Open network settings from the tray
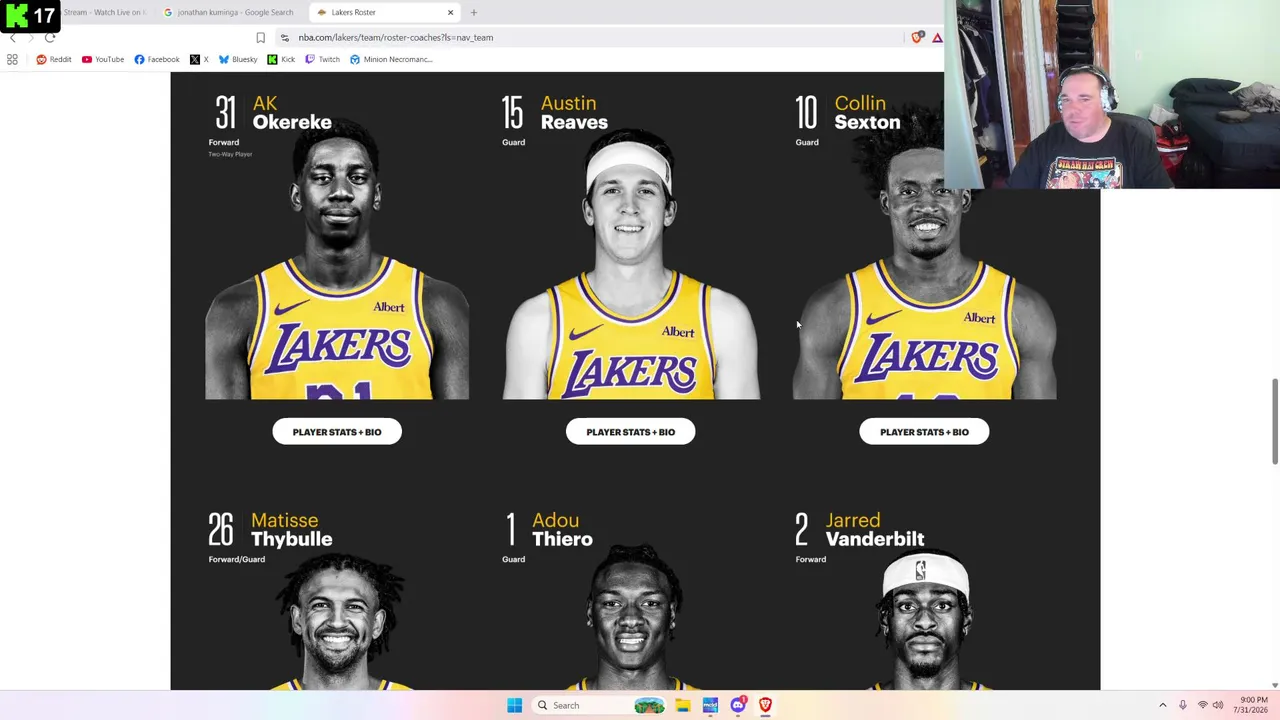 pos(1202,705)
